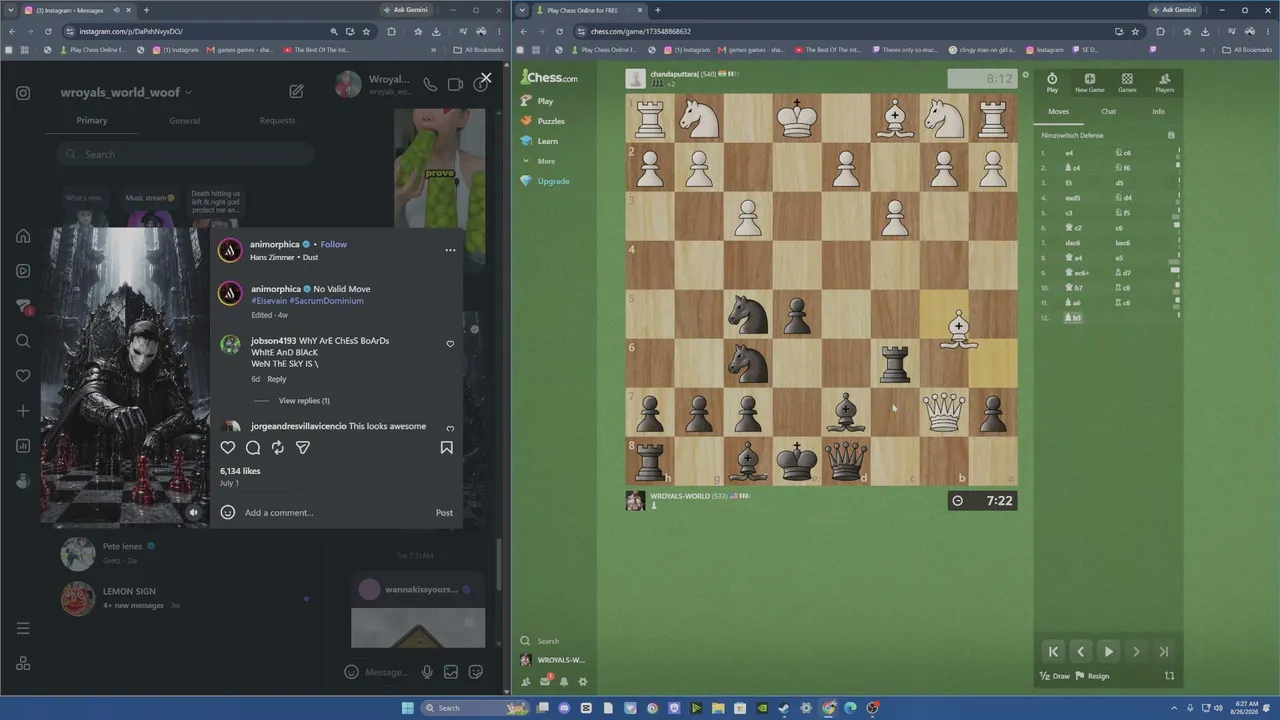Open Chess.com messages envelope icon
Viewport: 1280px width, 720px height.
click(x=545, y=682)
